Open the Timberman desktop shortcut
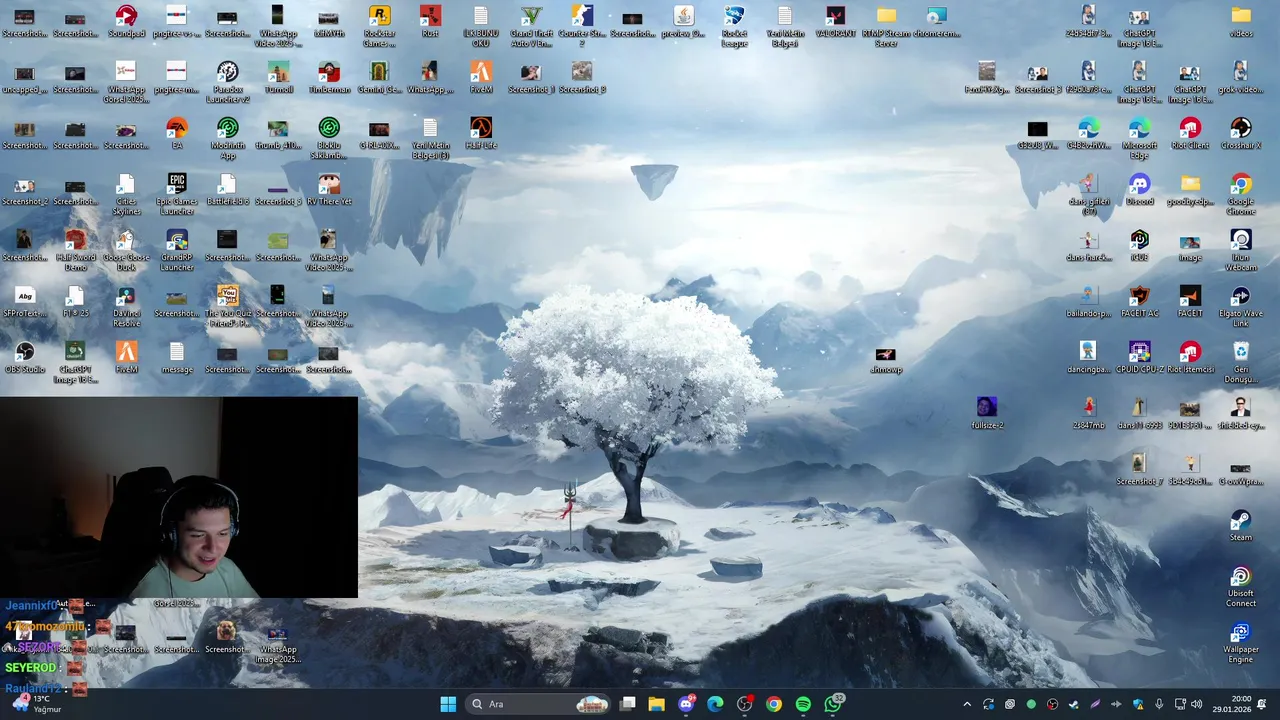1280x720 pixels. click(x=329, y=77)
